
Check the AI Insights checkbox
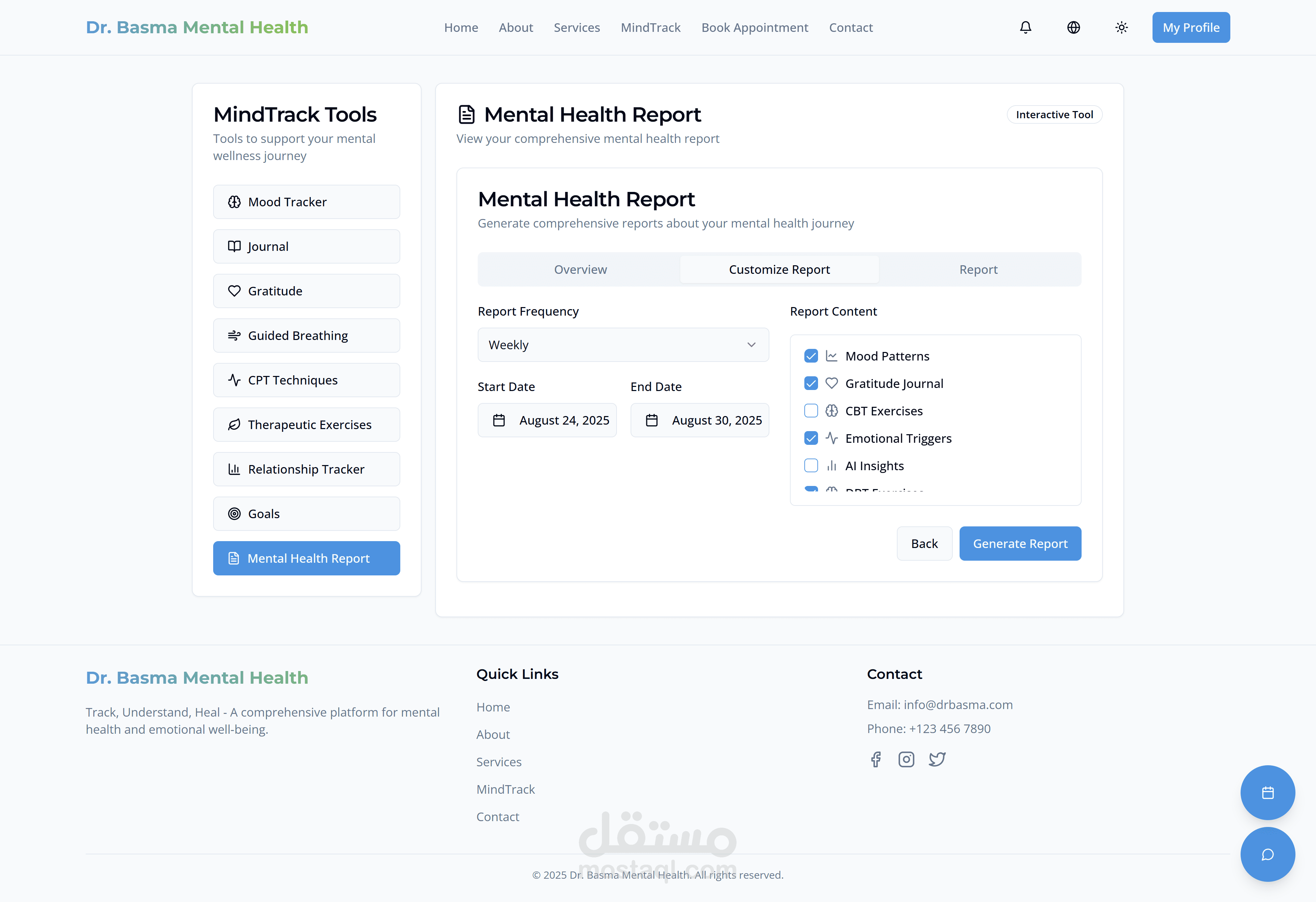811,465
